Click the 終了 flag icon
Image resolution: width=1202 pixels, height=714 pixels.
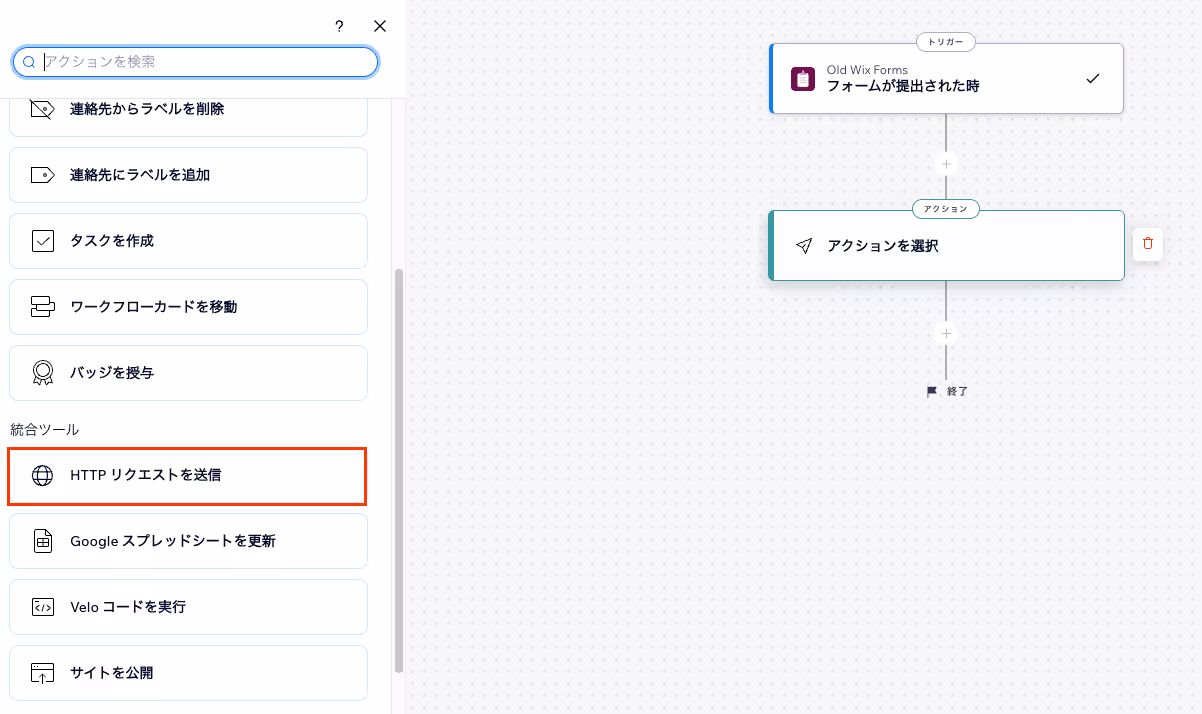click(932, 392)
